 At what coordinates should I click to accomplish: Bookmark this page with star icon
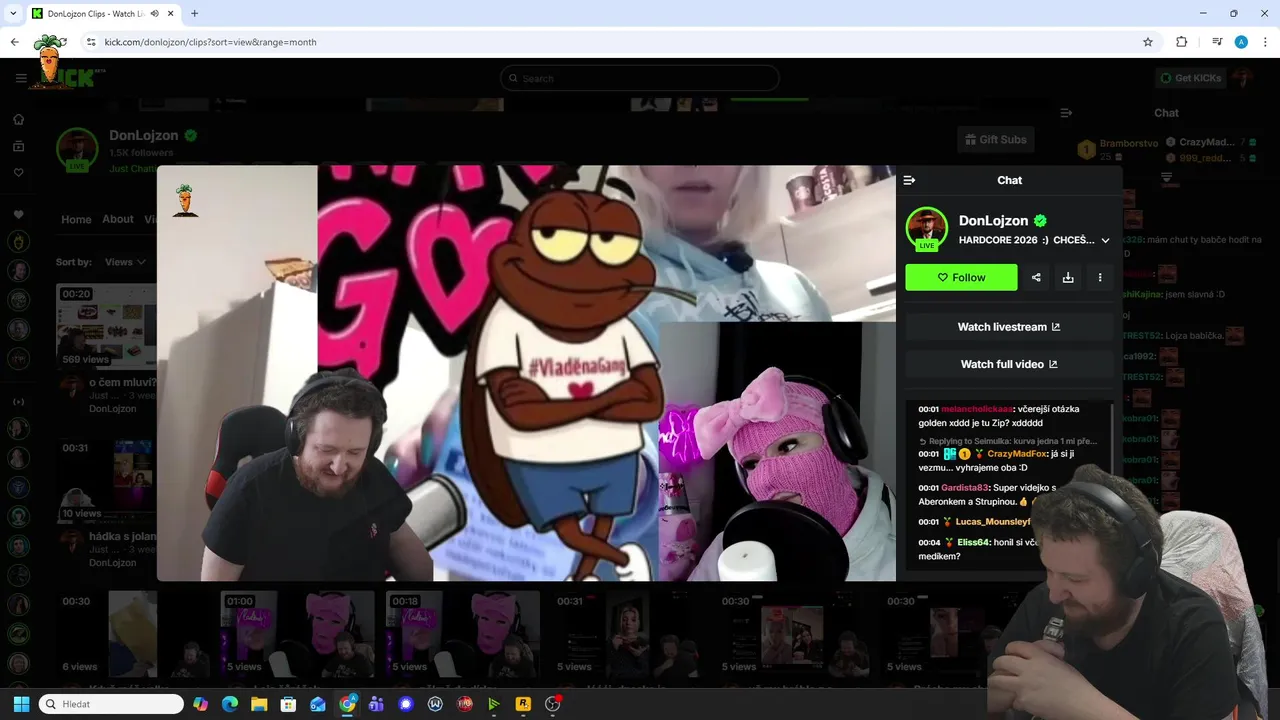pyautogui.click(x=1148, y=42)
